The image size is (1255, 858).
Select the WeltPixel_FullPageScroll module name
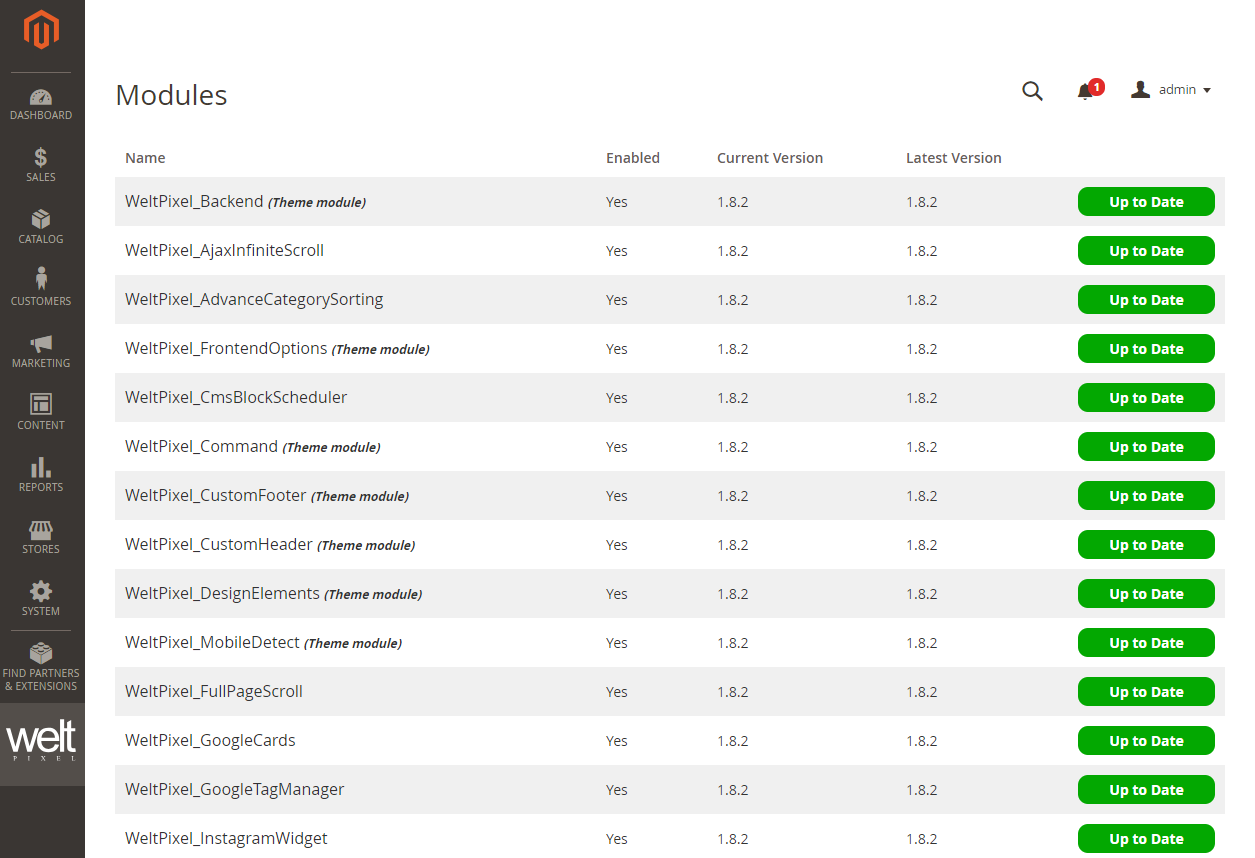pos(214,691)
